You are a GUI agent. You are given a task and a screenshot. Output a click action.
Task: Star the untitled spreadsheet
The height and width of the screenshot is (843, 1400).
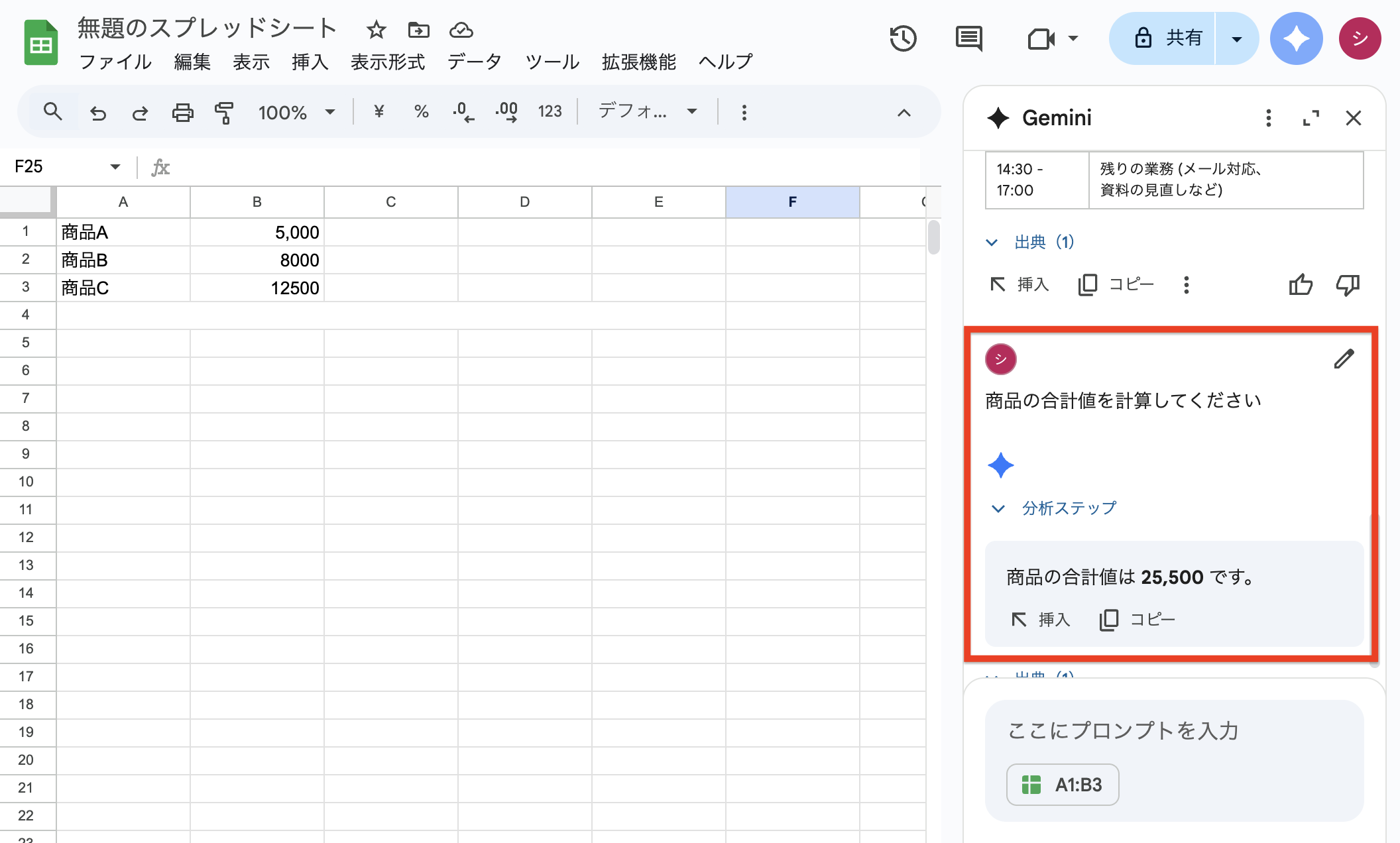point(376,30)
